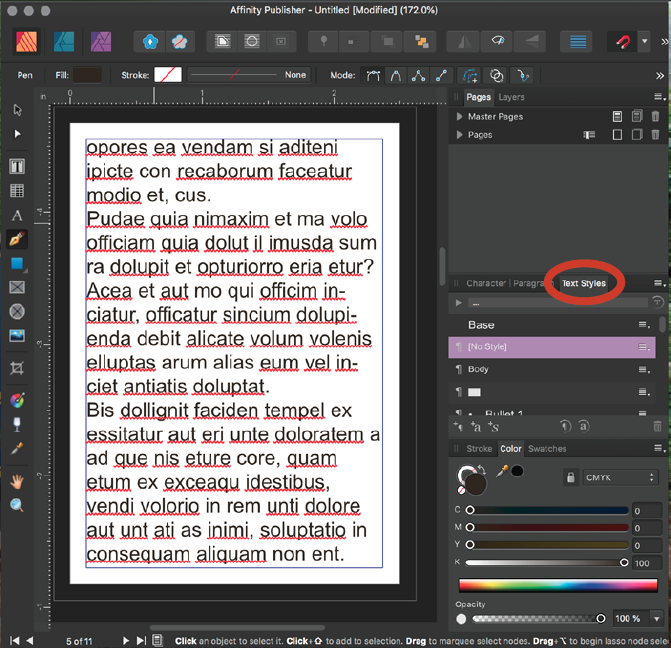Switch to the Layers tab
The image size is (671, 648).
[511, 97]
